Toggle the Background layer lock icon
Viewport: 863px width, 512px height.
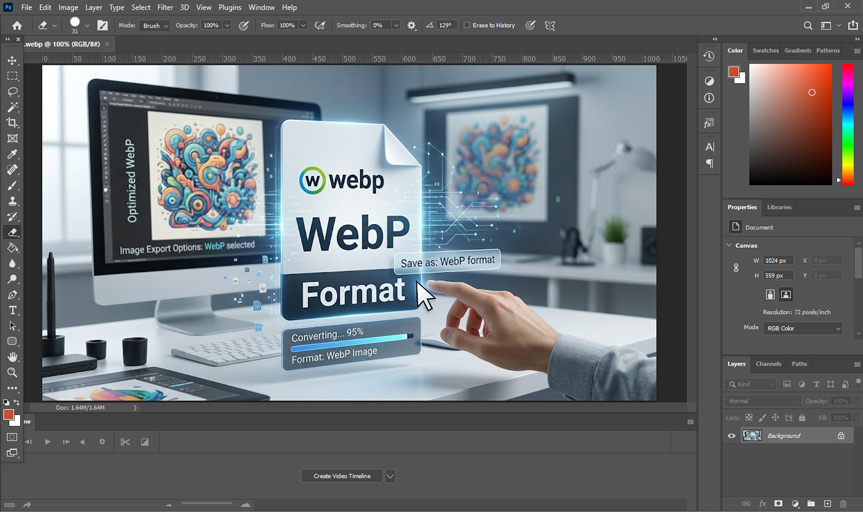coord(840,435)
